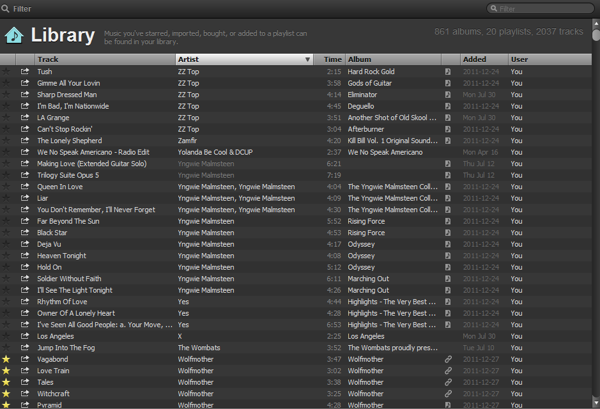Unstar the track Love Train
Image resolution: width=600 pixels, height=409 pixels.
point(6,370)
